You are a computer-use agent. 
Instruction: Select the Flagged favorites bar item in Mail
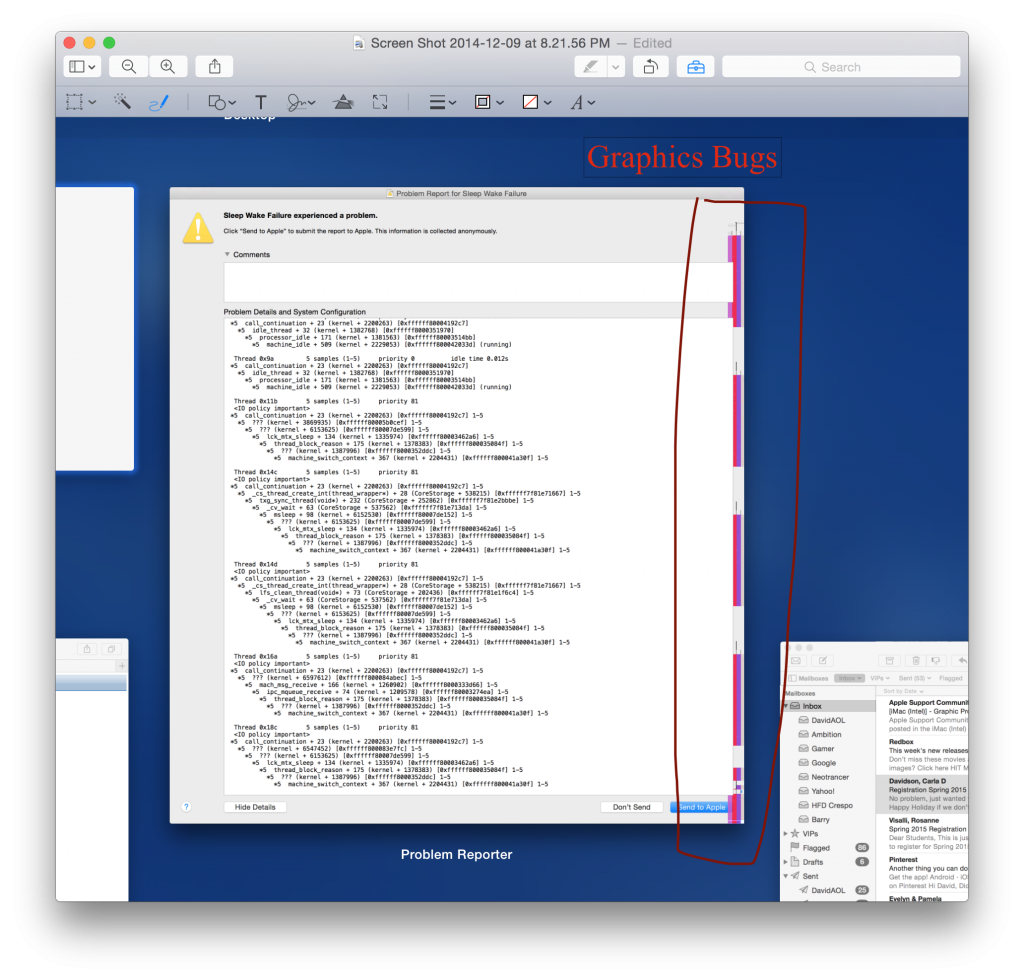coord(950,678)
